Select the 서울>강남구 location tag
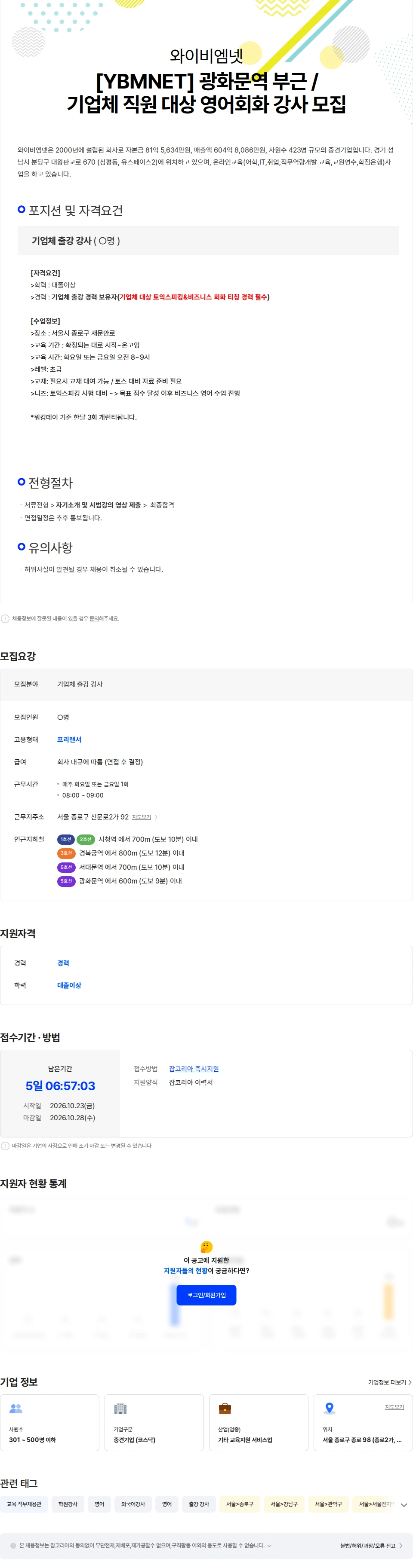 tap(284, 1504)
